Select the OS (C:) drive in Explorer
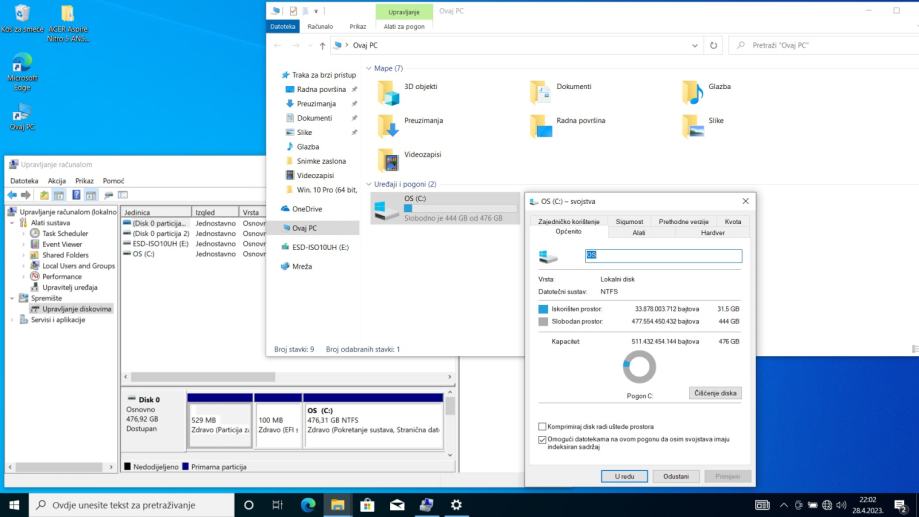 [445, 209]
